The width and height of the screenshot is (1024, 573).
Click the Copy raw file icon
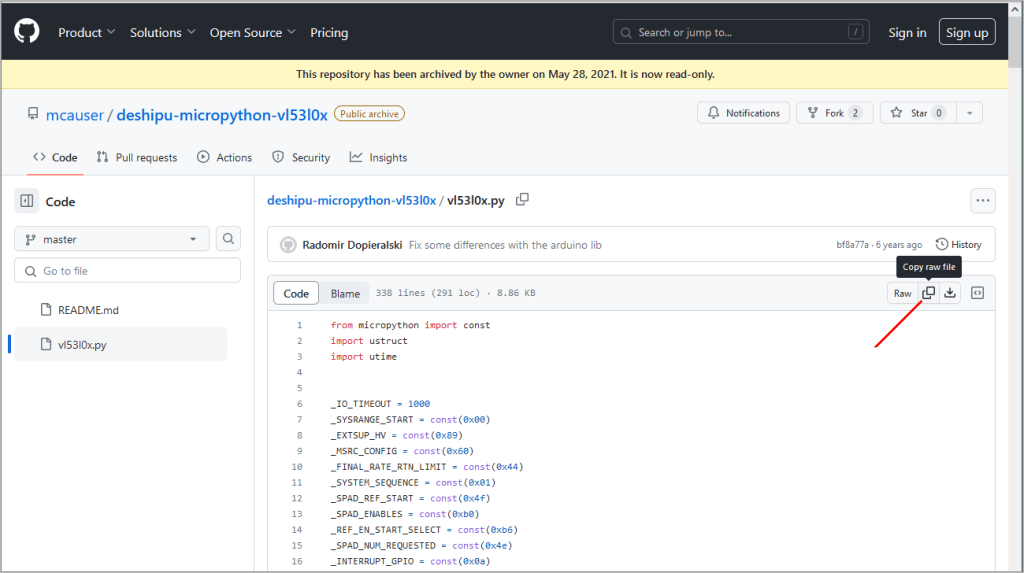928,293
